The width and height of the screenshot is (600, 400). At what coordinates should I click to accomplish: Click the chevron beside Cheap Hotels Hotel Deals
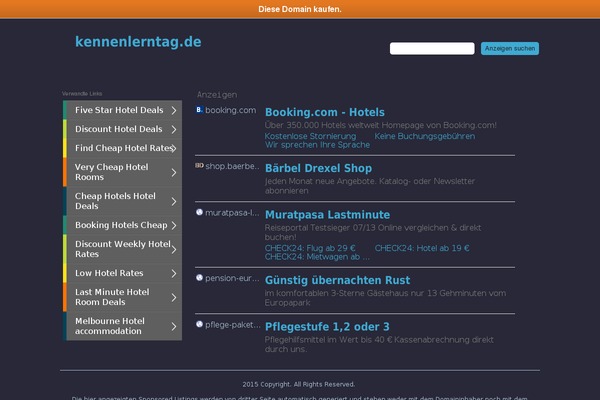174,201
